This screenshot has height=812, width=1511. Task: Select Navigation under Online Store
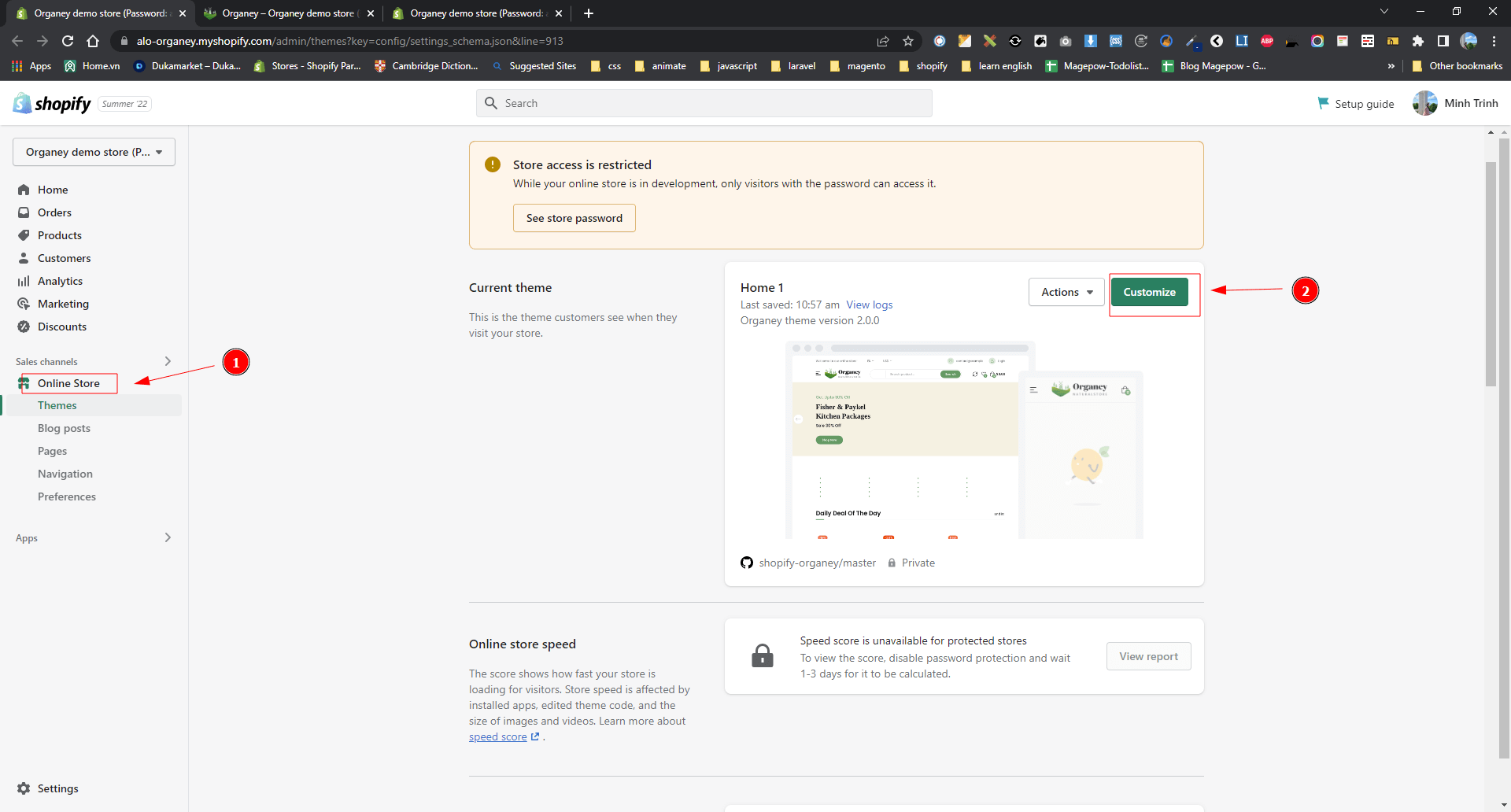coord(65,474)
